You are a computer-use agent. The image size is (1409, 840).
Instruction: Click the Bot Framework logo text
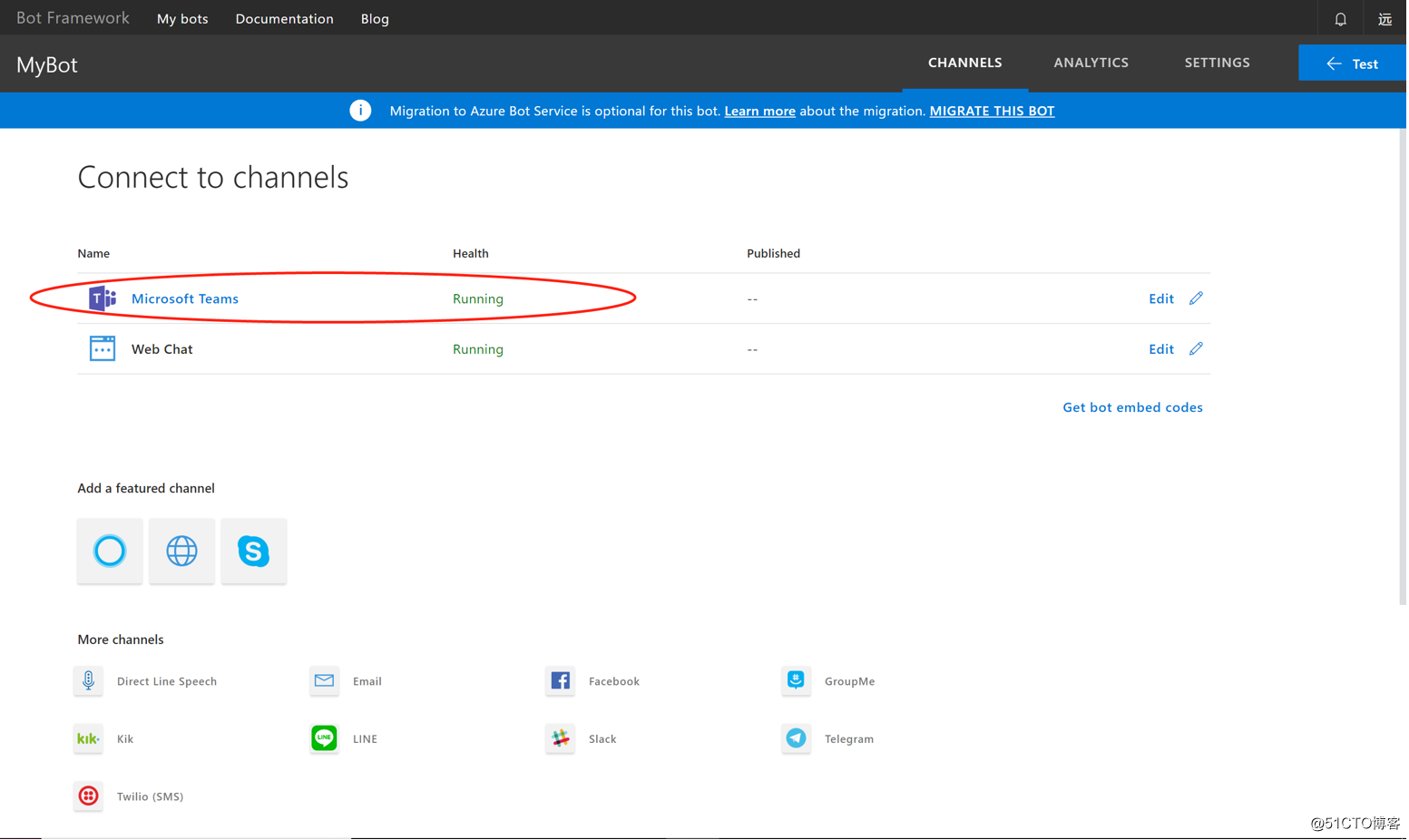point(73,18)
